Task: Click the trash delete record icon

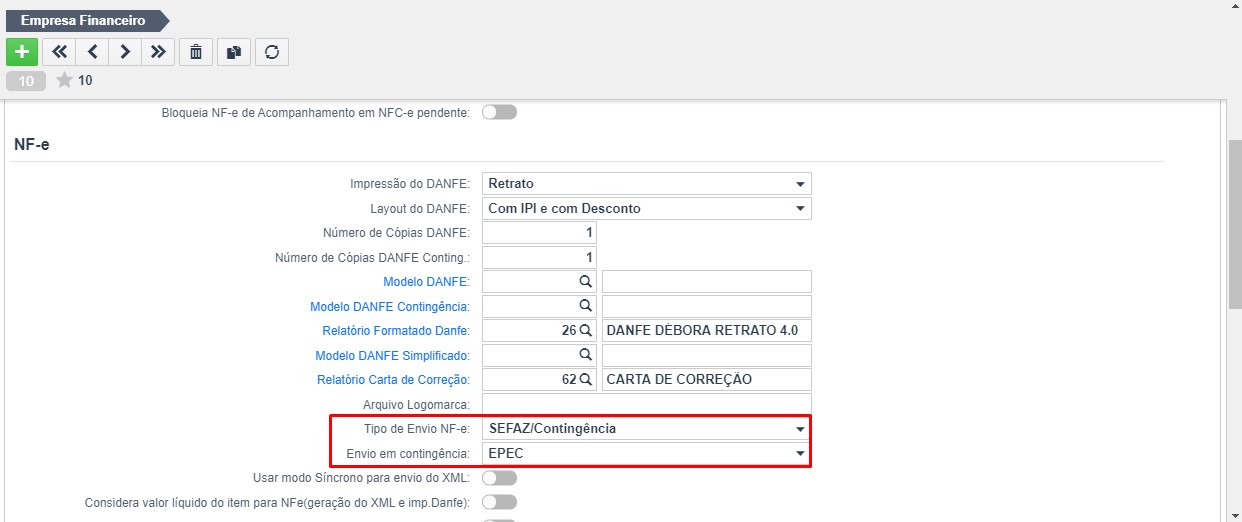Action: [196, 52]
